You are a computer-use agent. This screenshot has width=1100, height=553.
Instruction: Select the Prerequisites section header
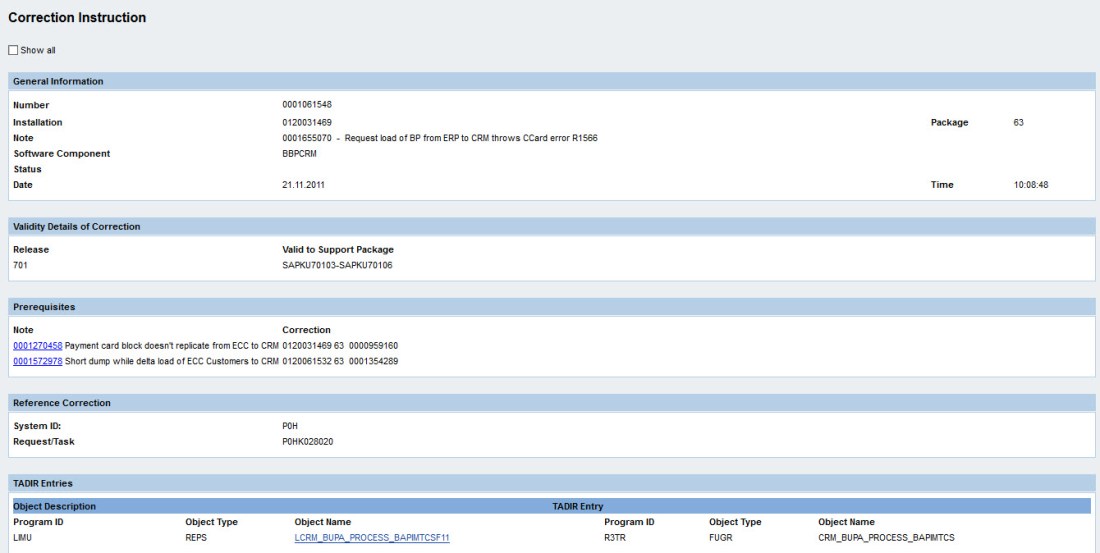pos(44,307)
